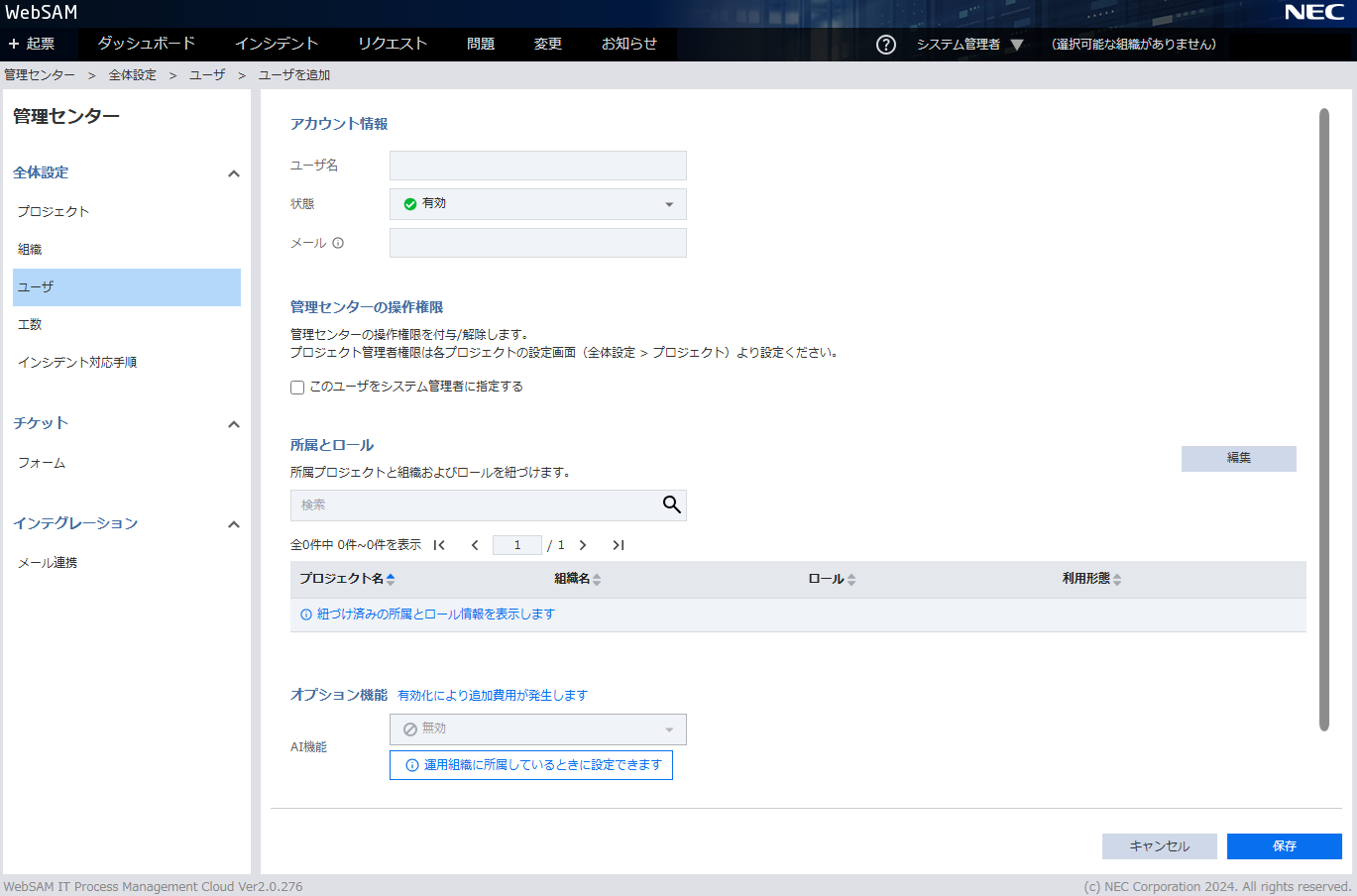Screen dimensions: 1357x896
Task: Jump to last page of results
Action: pyautogui.click(x=619, y=545)
